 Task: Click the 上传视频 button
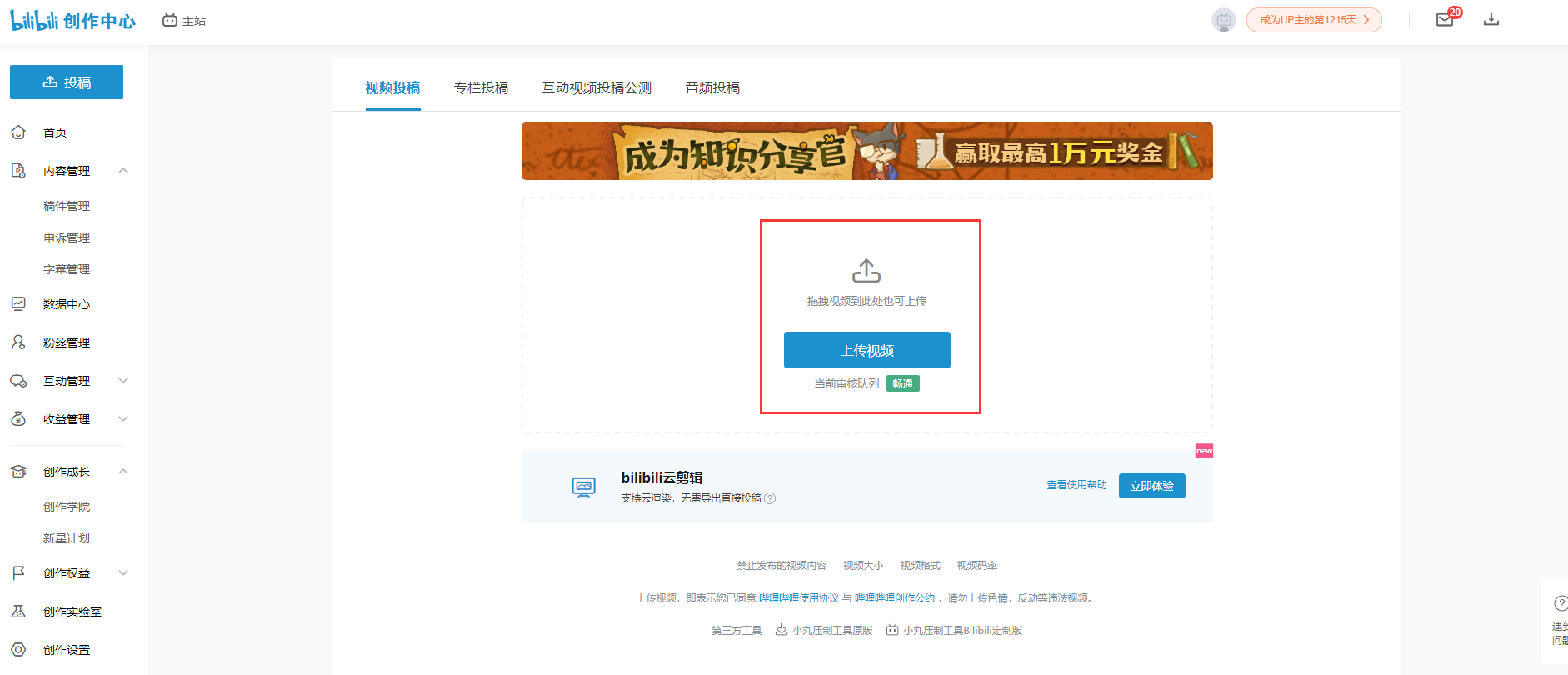(x=866, y=350)
